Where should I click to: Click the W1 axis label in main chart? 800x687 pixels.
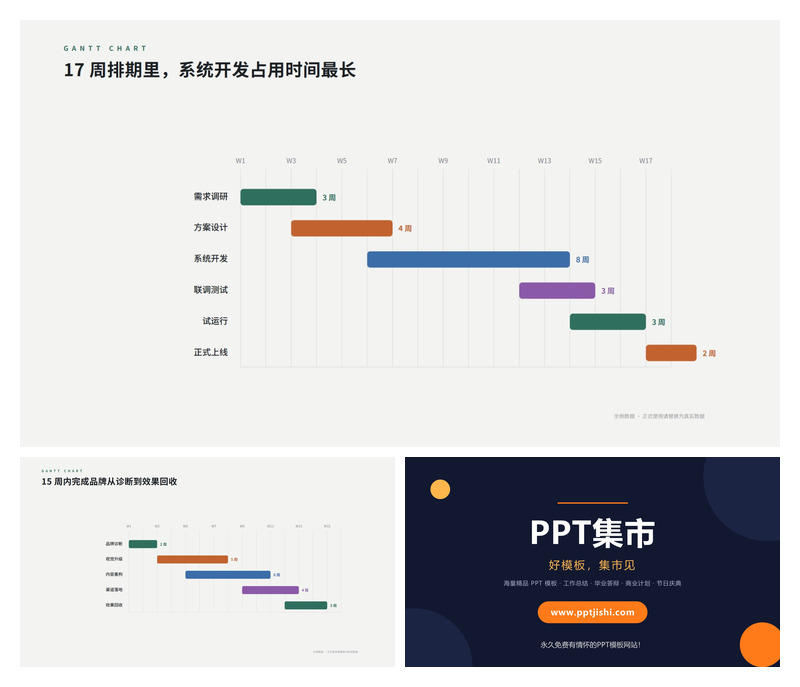click(x=240, y=161)
